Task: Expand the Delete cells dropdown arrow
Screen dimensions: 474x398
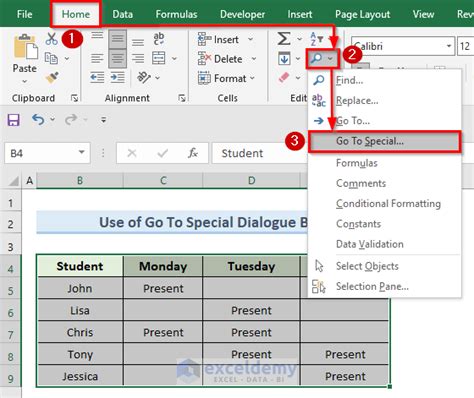Action: click(254, 59)
